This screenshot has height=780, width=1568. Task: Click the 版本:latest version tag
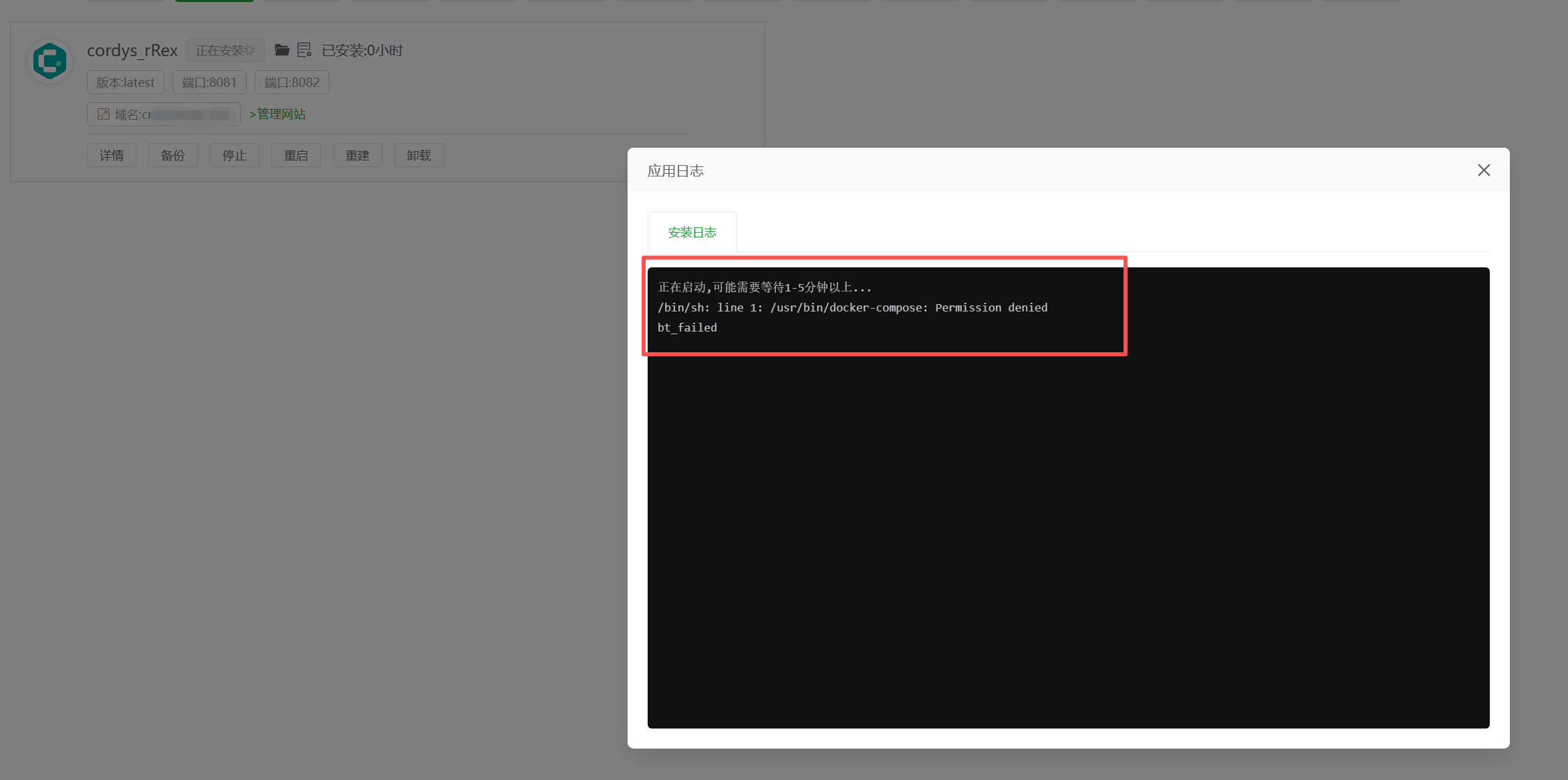click(125, 82)
